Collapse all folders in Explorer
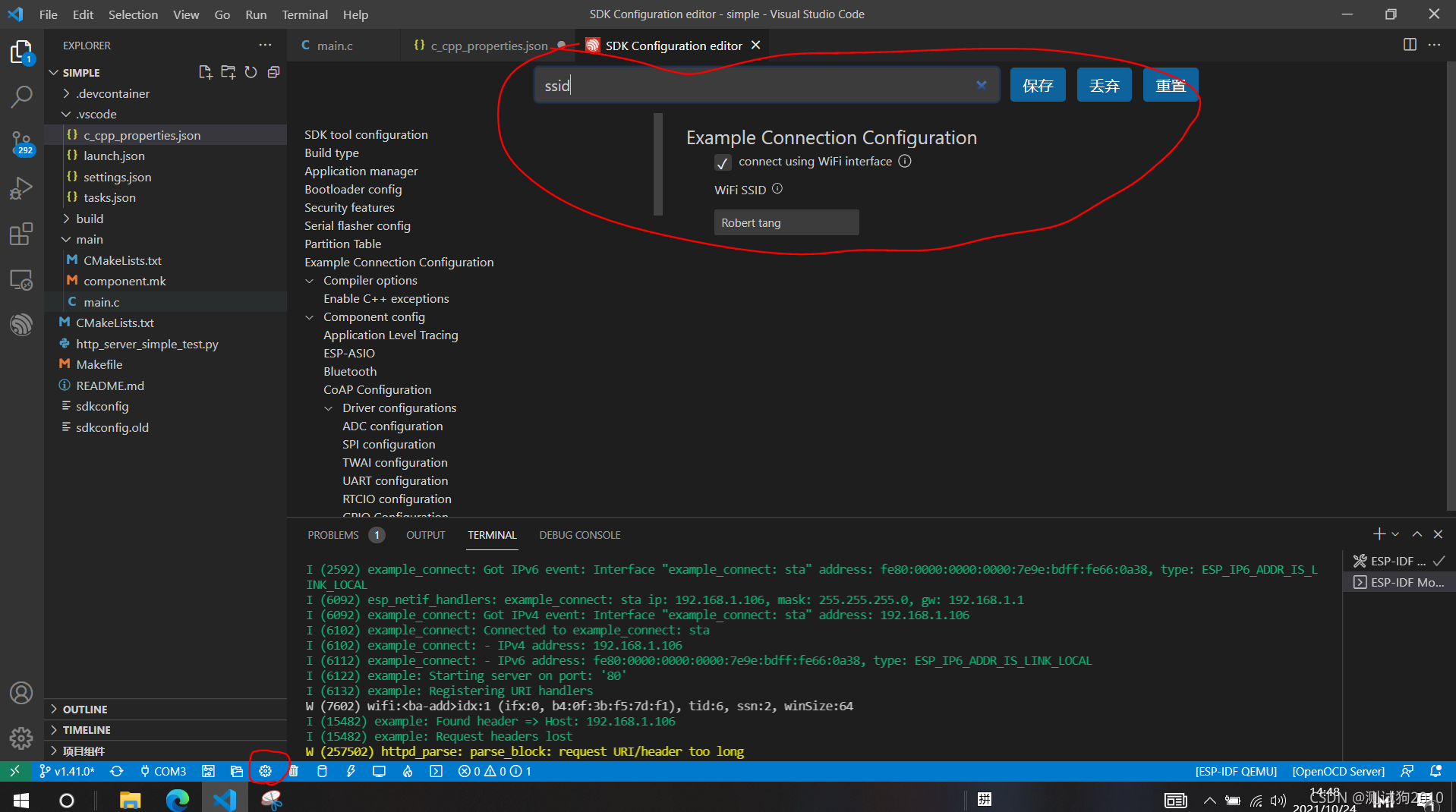Viewport: 1456px width, 812px height. click(273, 72)
